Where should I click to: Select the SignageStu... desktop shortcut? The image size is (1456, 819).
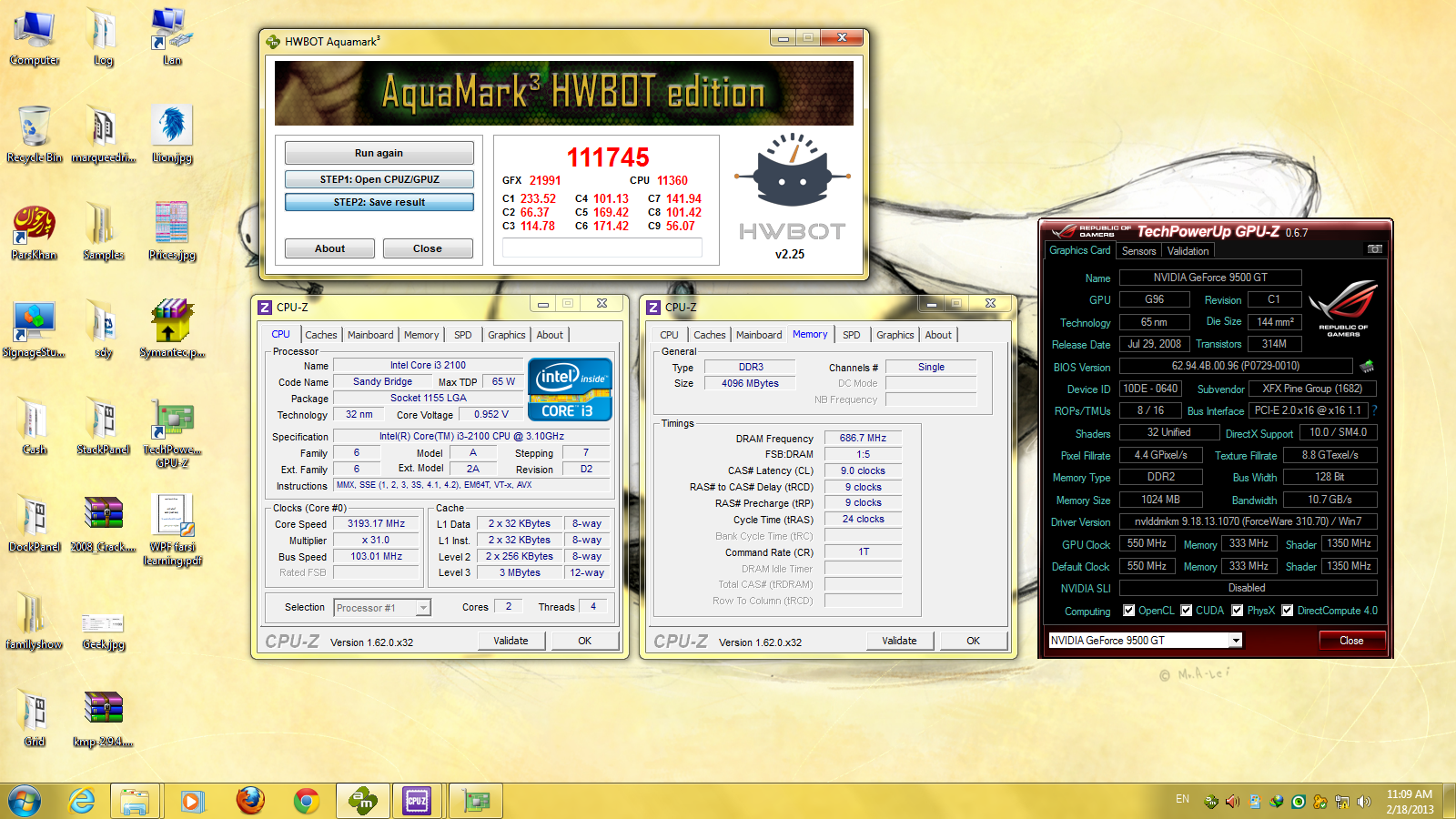tap(35, 329)
